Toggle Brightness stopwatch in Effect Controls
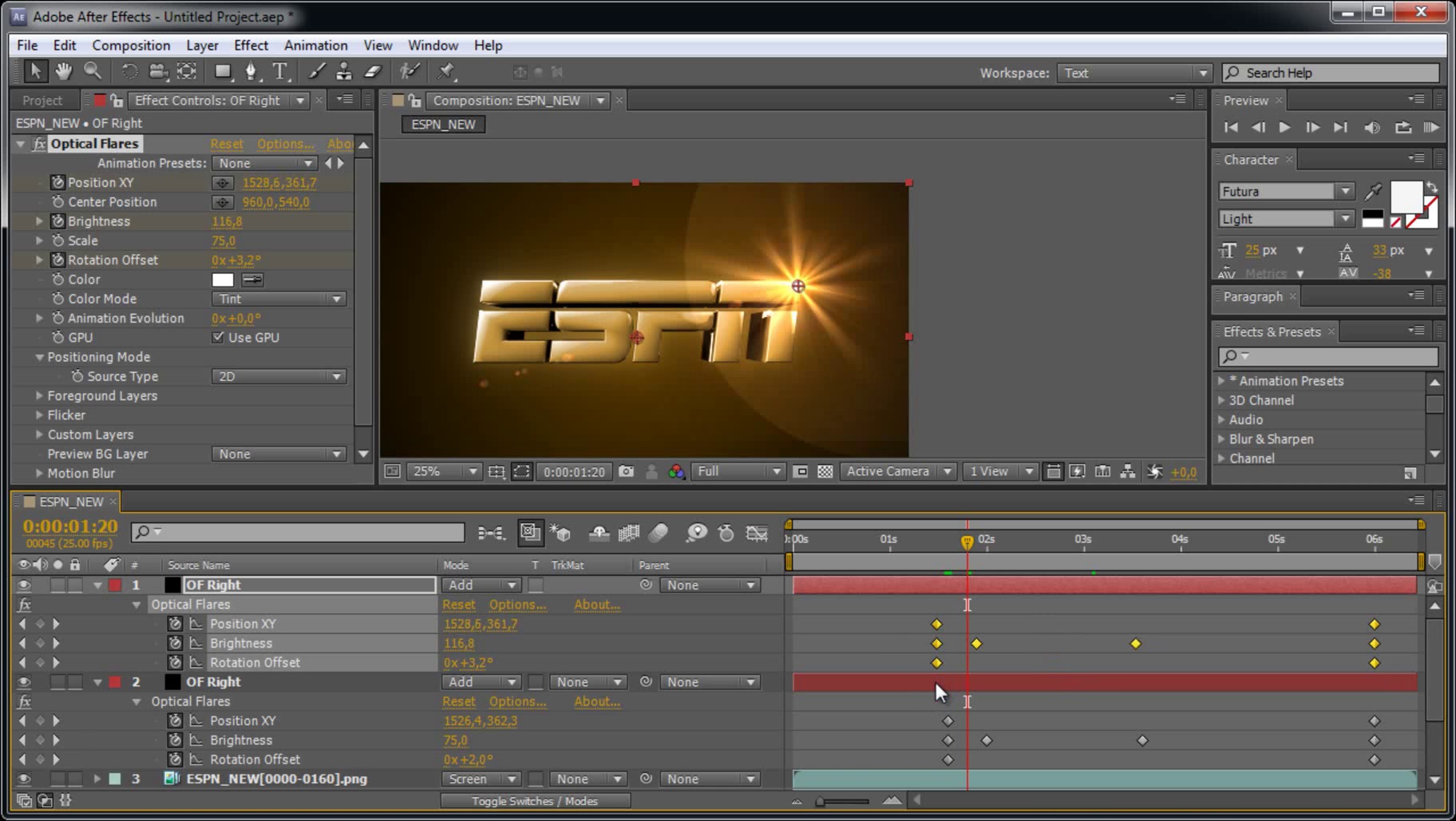The width and height of the screenshot is (1456, 821). (57, 221)
